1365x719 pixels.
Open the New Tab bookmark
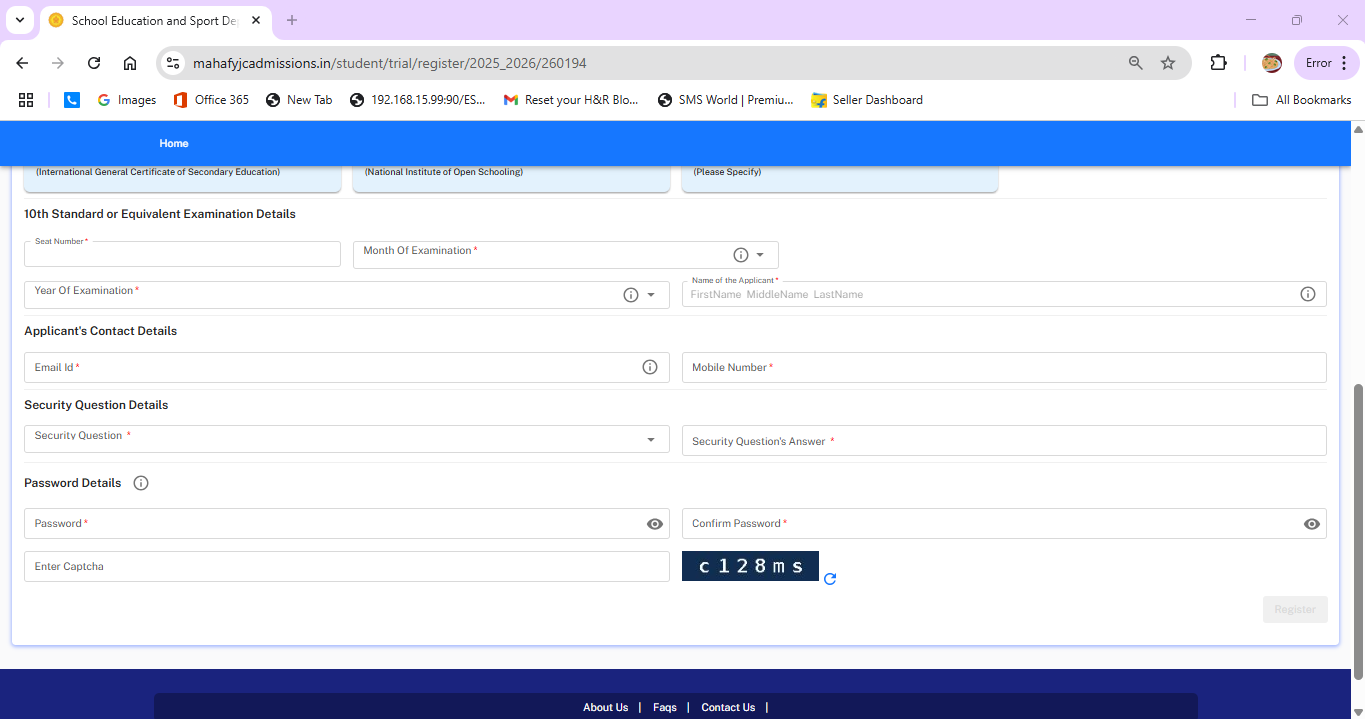point(299,100)
